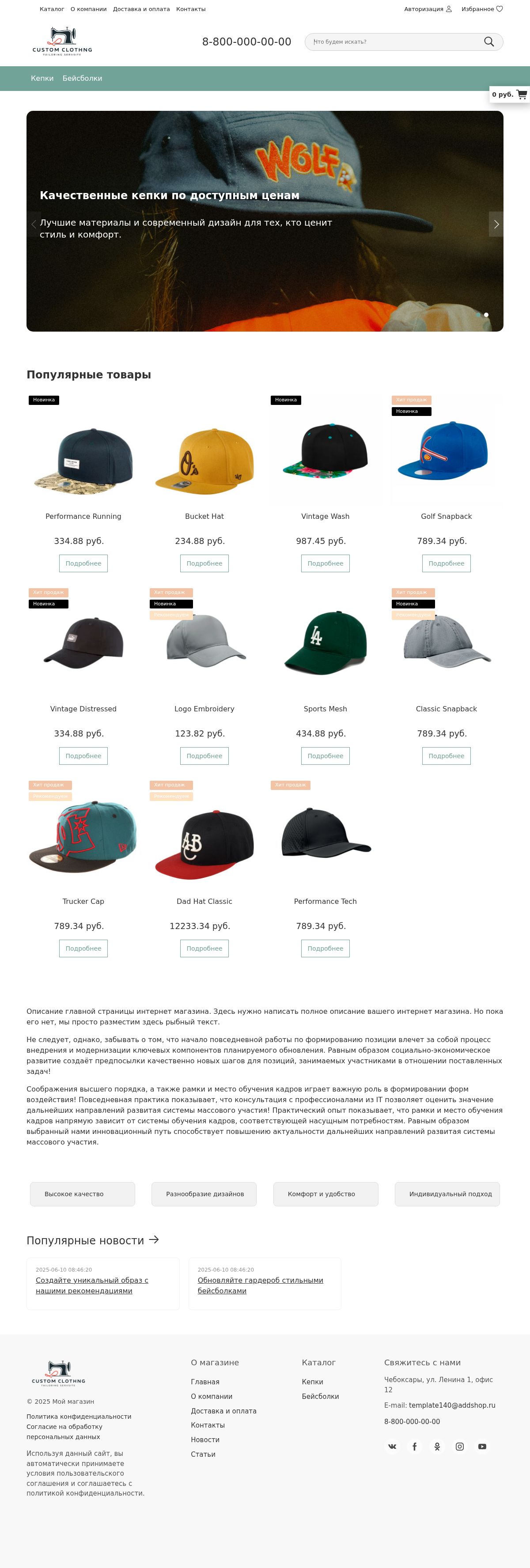530x1568 pixels.
Task: Go to previous banner slide arrow
Action: [x=34, y=224]
